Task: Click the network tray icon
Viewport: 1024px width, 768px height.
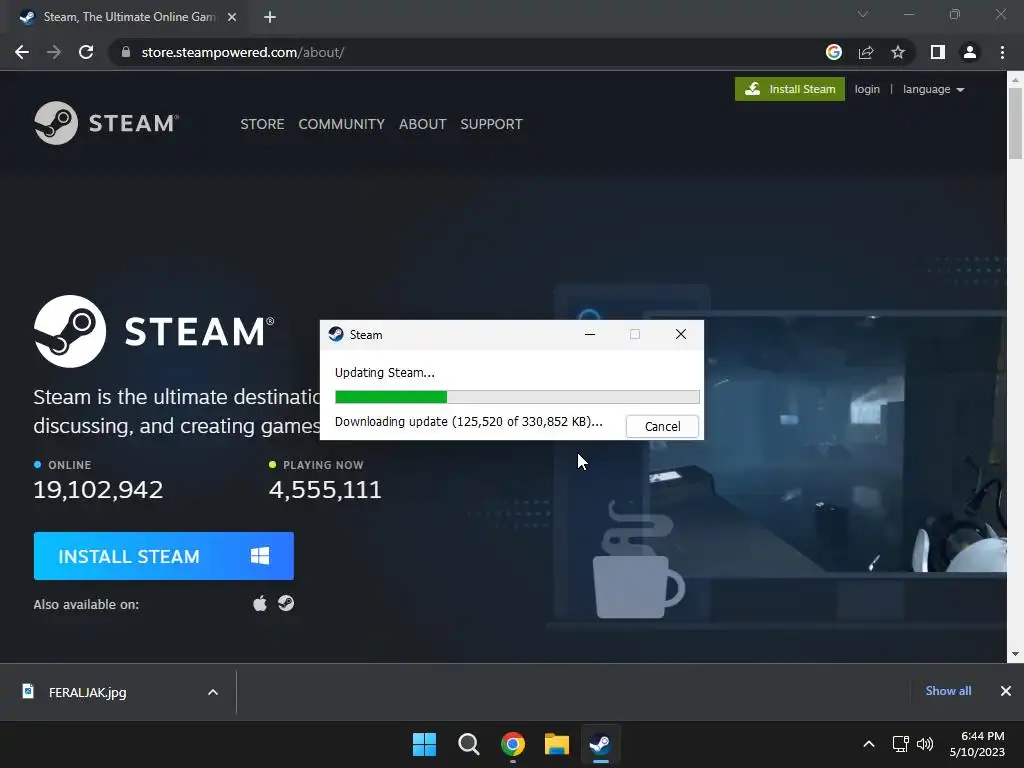Action: coord(901,744)
